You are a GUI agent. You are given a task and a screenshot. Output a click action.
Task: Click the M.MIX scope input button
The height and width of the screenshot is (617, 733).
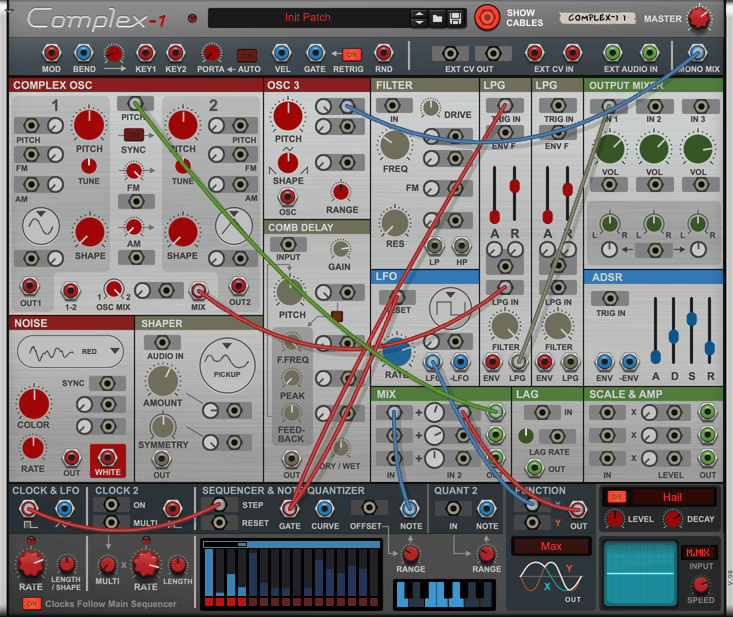pyautogui.click(x=697, y=552)
